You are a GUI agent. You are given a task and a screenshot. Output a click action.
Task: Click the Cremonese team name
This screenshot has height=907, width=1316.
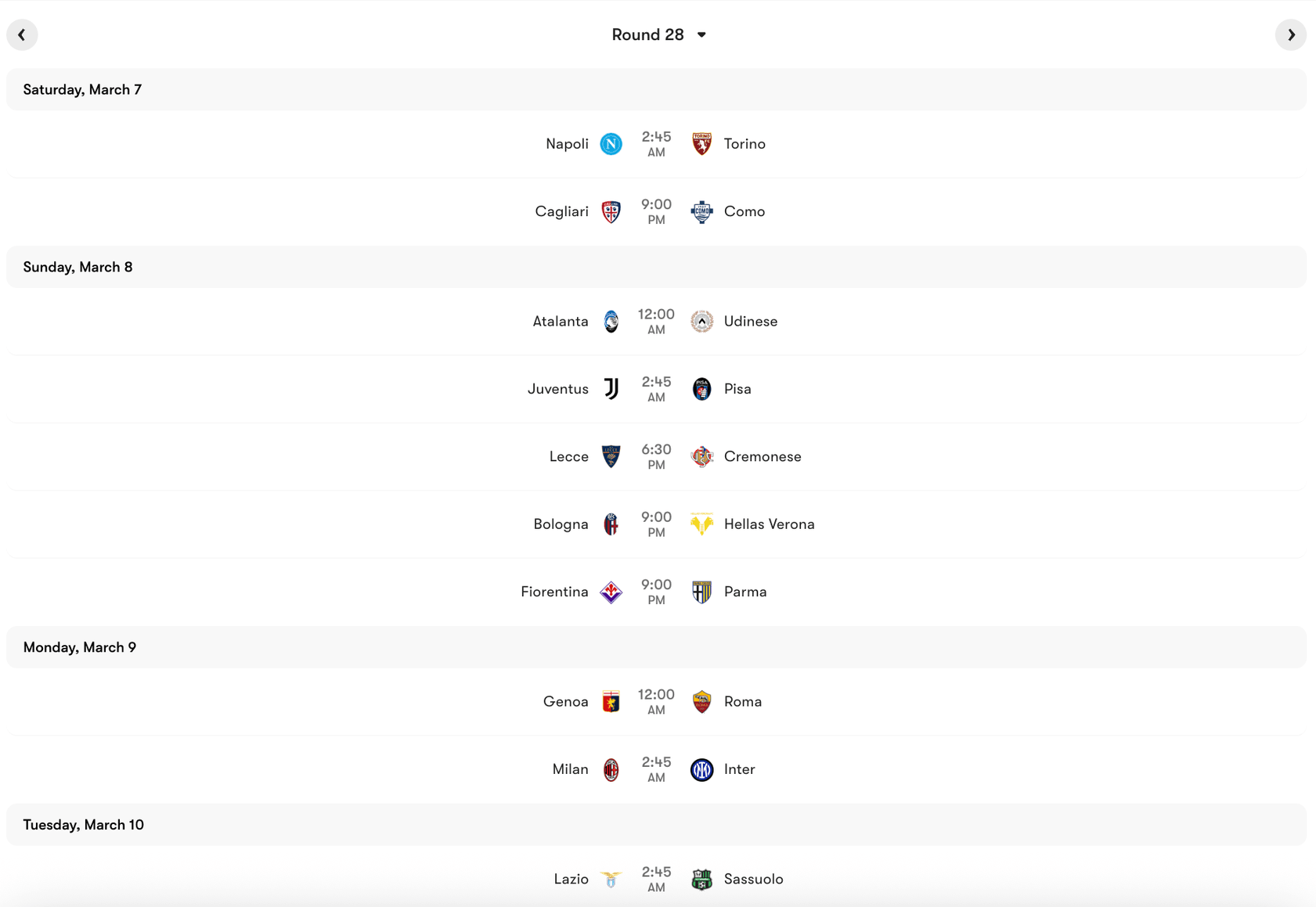tap(763, 456)
